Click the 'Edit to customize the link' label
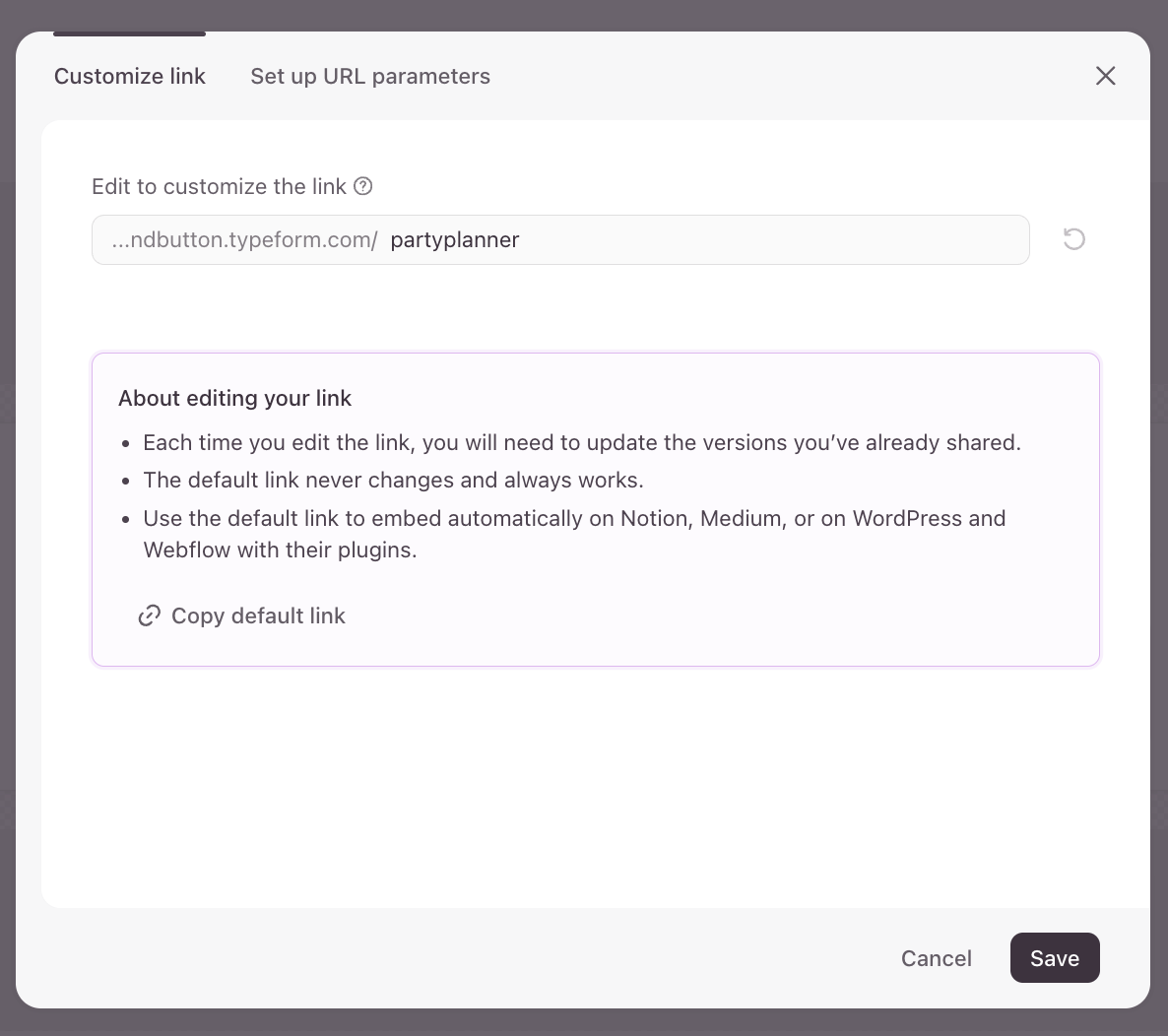This screenshot has height=1036, width=1168. click(x=219, y=186)
